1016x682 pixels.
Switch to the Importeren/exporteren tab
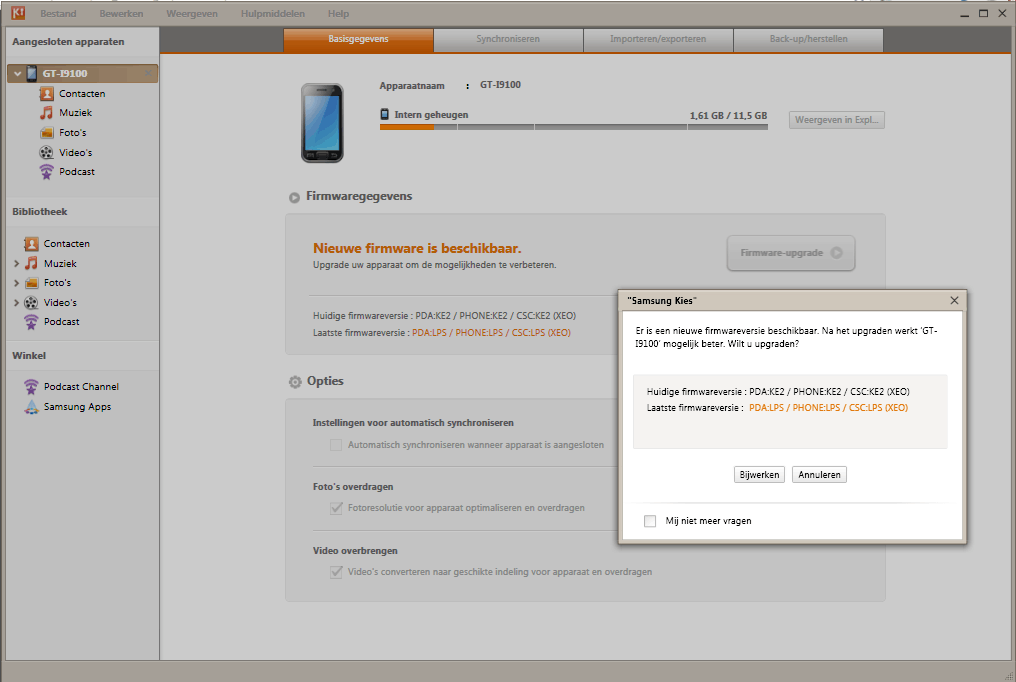(658, 40)
